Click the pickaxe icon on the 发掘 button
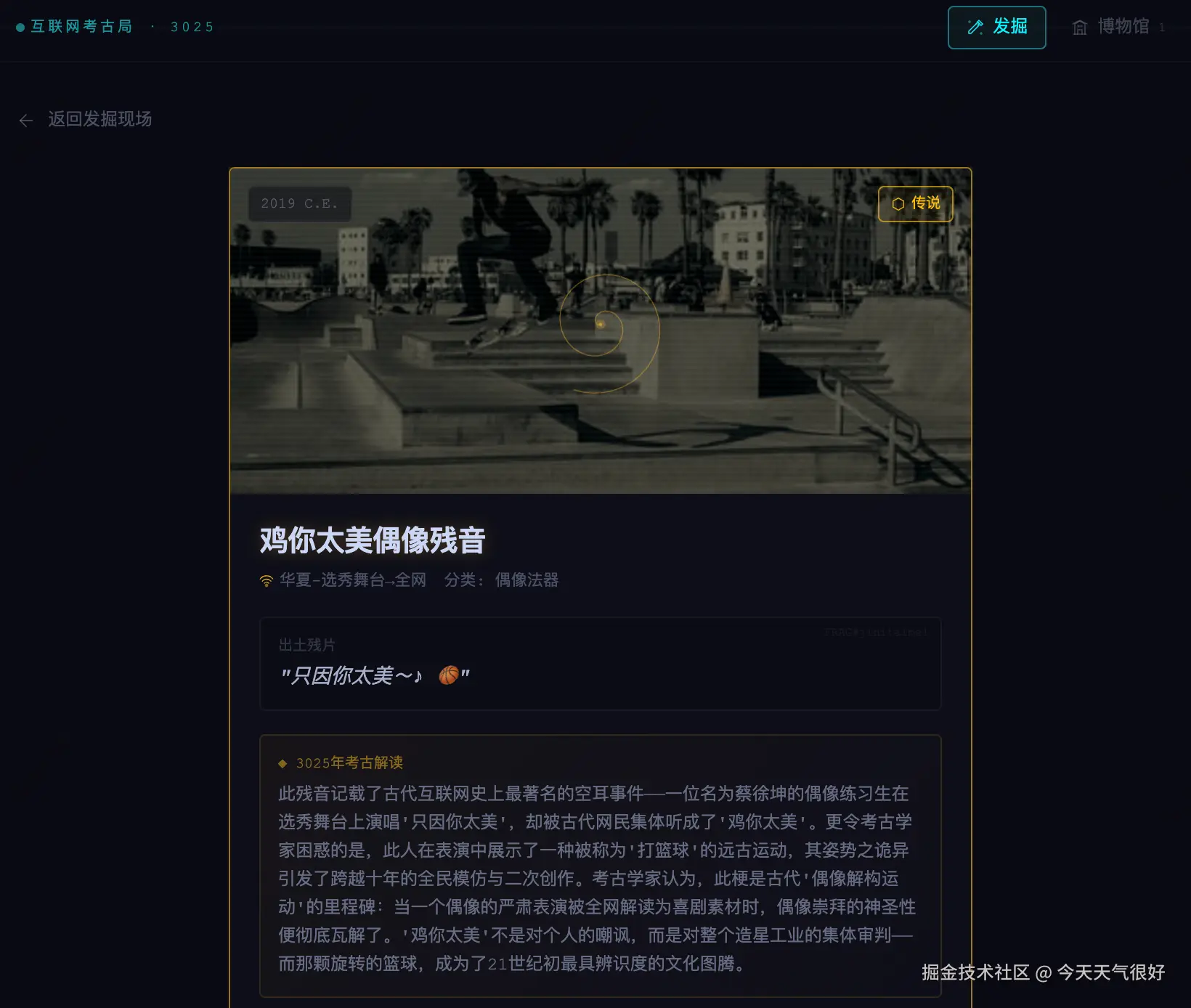This screenshot has height=1008, width=1191. (x=974, y=27)
